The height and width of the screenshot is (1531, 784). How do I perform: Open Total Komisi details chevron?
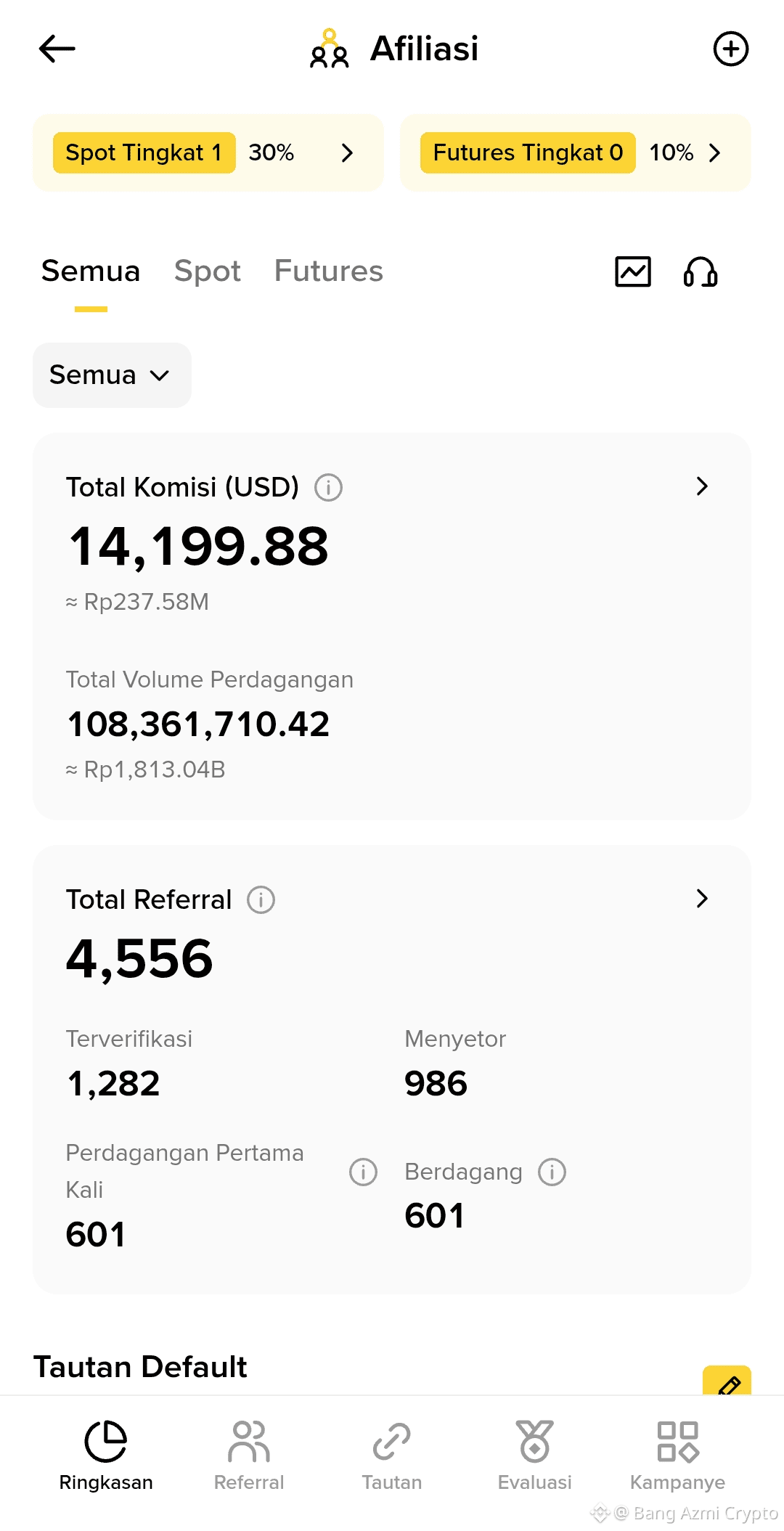tap(702, 486)
